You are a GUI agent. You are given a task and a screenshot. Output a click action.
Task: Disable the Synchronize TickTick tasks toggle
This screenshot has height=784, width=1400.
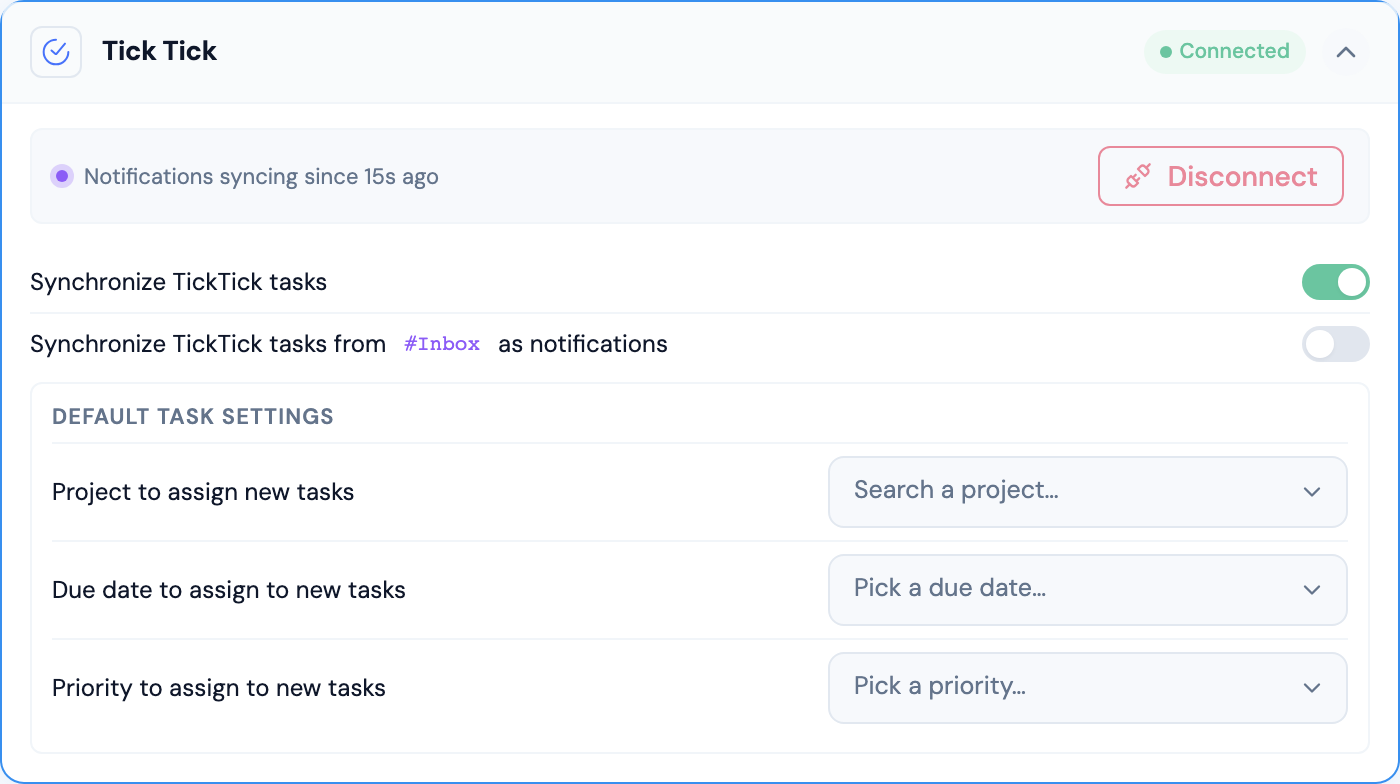[1336, 282]
